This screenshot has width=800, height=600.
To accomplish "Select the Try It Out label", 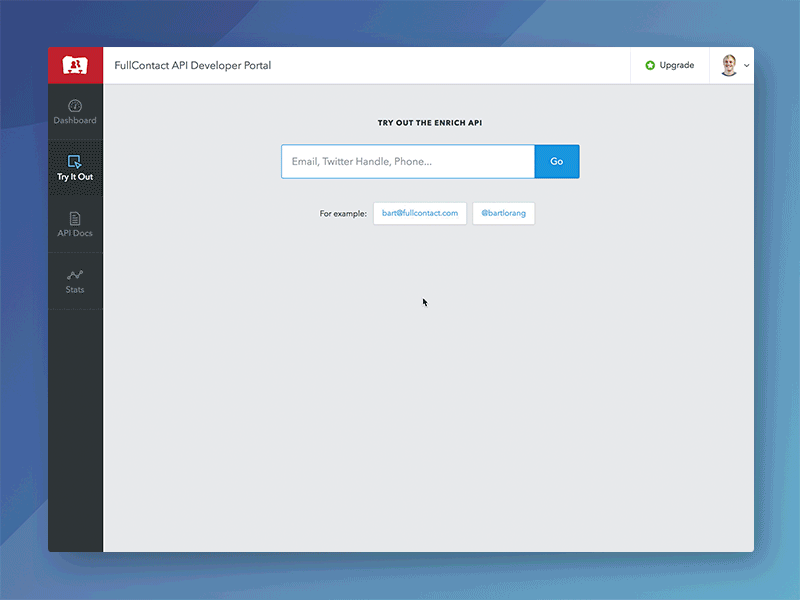I will click(x=75, y=177).
